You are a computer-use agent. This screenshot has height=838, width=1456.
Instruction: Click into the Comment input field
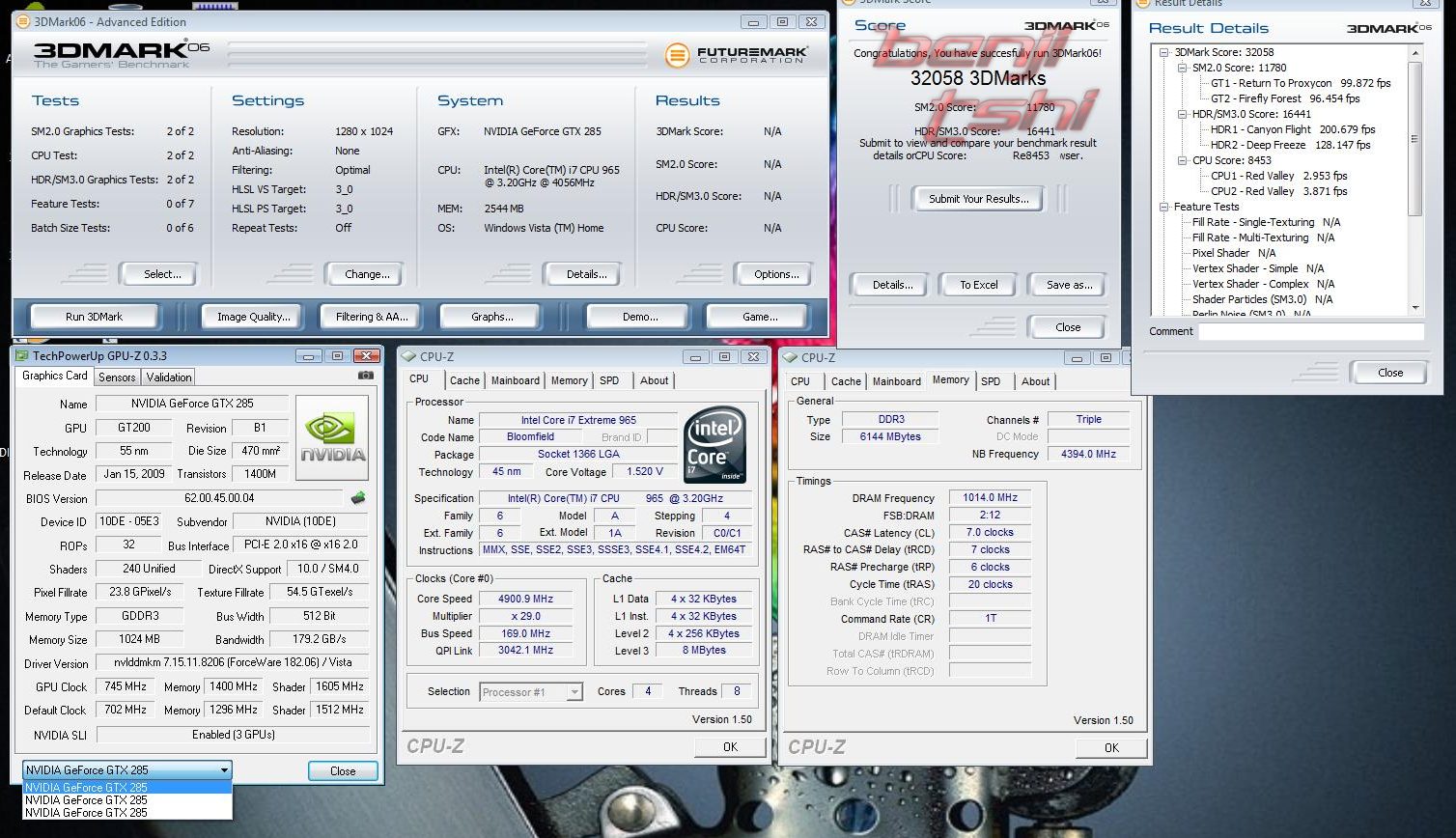tap(1311, 331)
